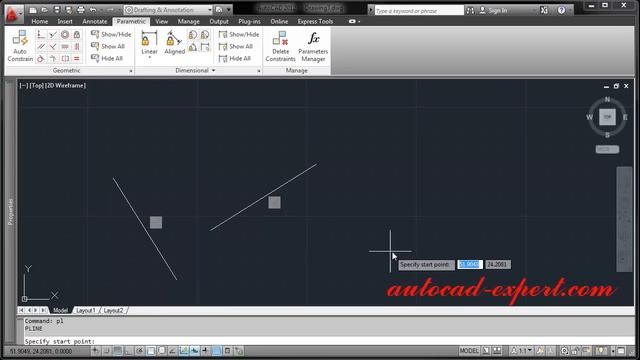Open the Drafting & Annotation workspace dropdown
Viewport: 640px width, 360px height.
click(x=169, y=10)
